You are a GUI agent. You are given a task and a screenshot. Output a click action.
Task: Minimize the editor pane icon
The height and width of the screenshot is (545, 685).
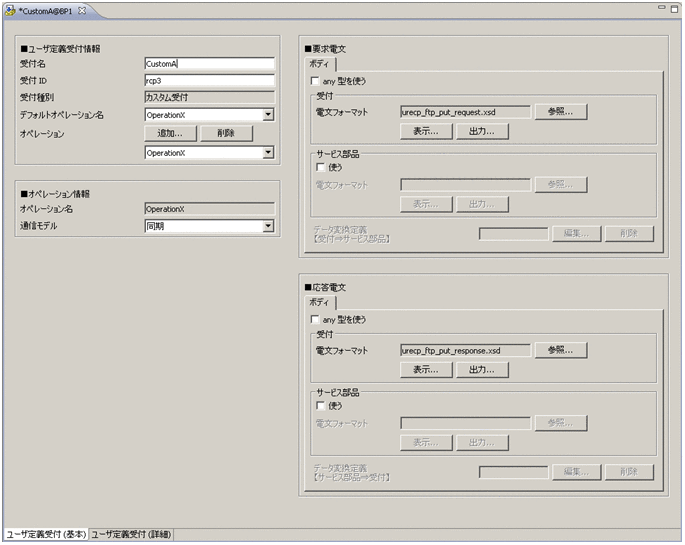pyautogui.click(x=661, y=8)
